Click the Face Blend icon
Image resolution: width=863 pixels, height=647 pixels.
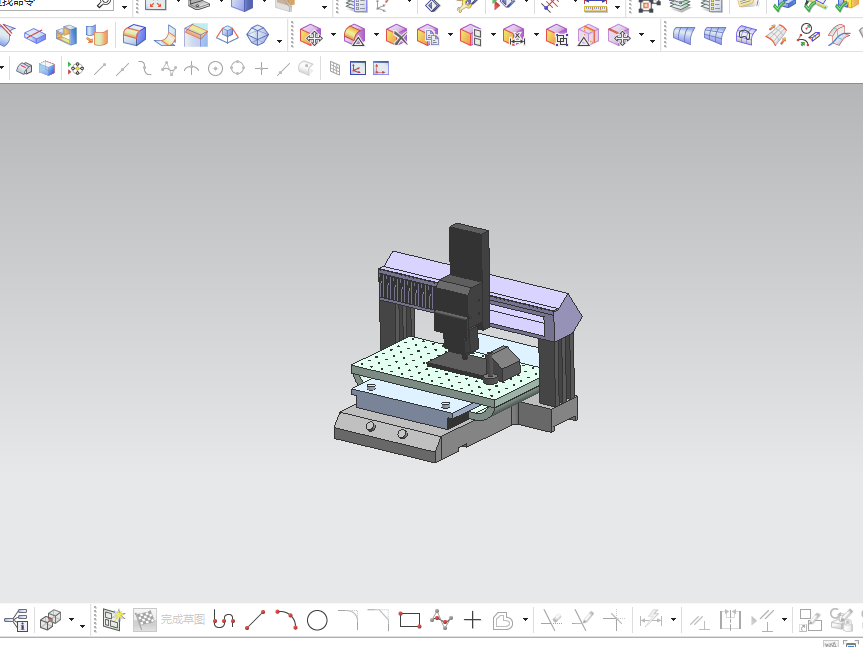point(165,36)
